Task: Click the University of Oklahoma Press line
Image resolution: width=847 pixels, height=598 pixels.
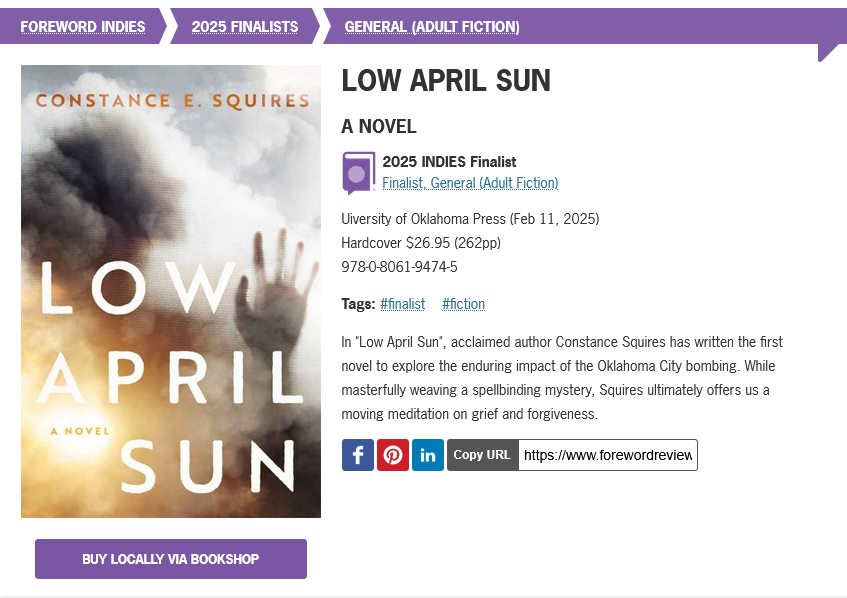Action: click(470, 219)
